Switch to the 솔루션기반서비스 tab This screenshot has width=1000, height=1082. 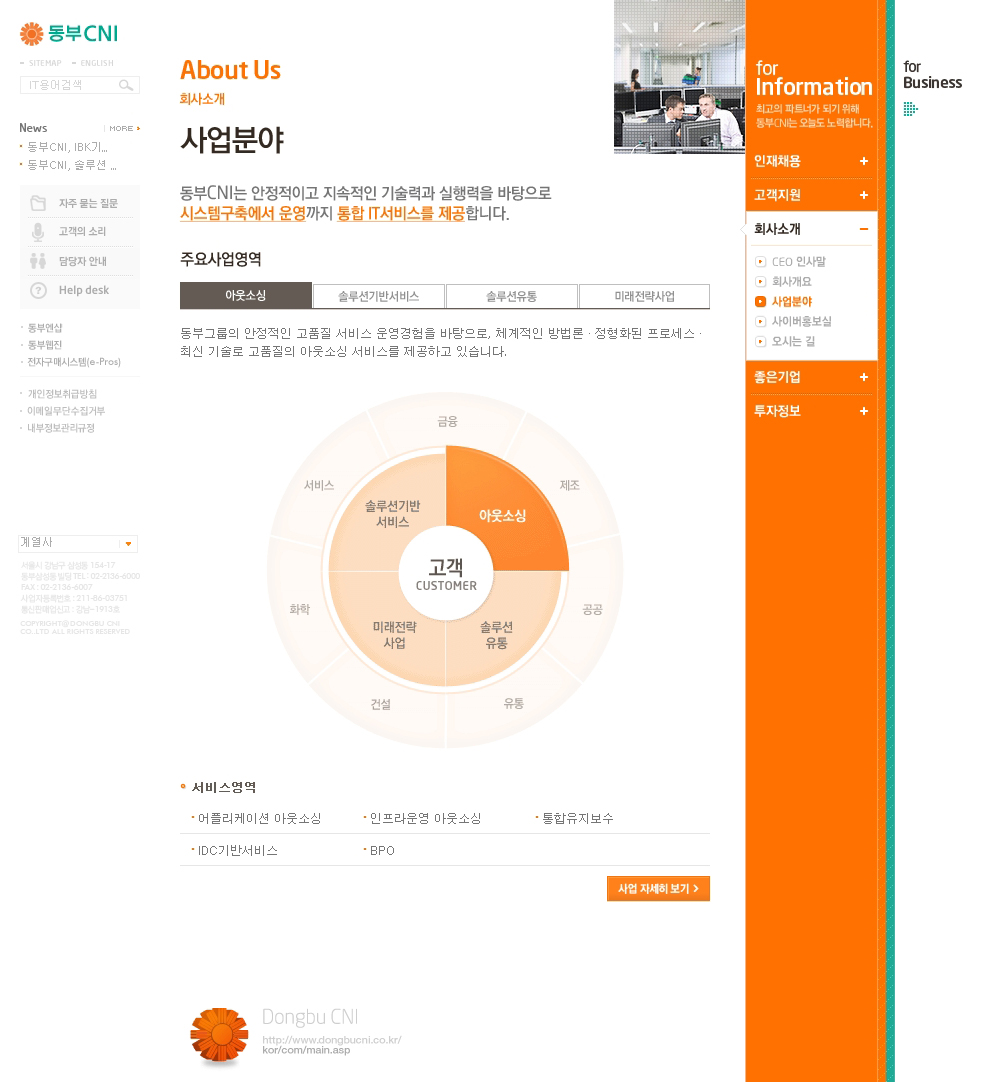coord(378,296)
